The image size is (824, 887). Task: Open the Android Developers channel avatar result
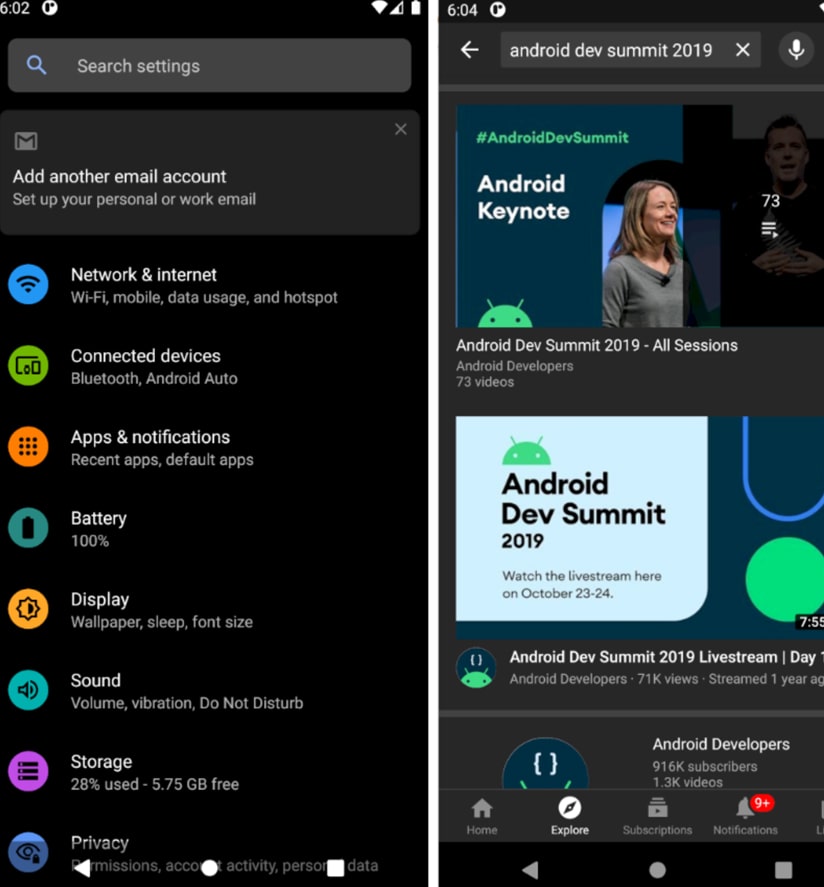click(x=545, y=764)
